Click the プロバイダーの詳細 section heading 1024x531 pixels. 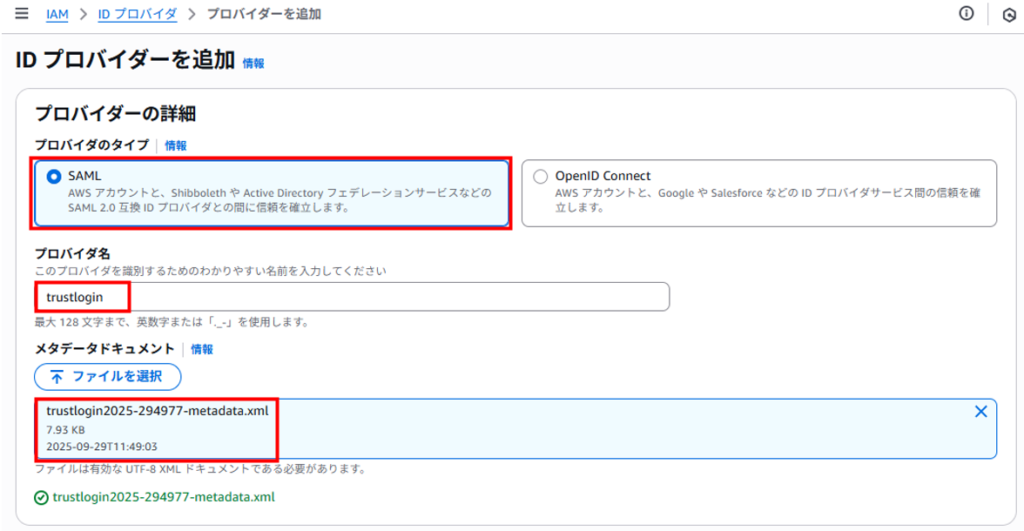(x=114, y=114)
